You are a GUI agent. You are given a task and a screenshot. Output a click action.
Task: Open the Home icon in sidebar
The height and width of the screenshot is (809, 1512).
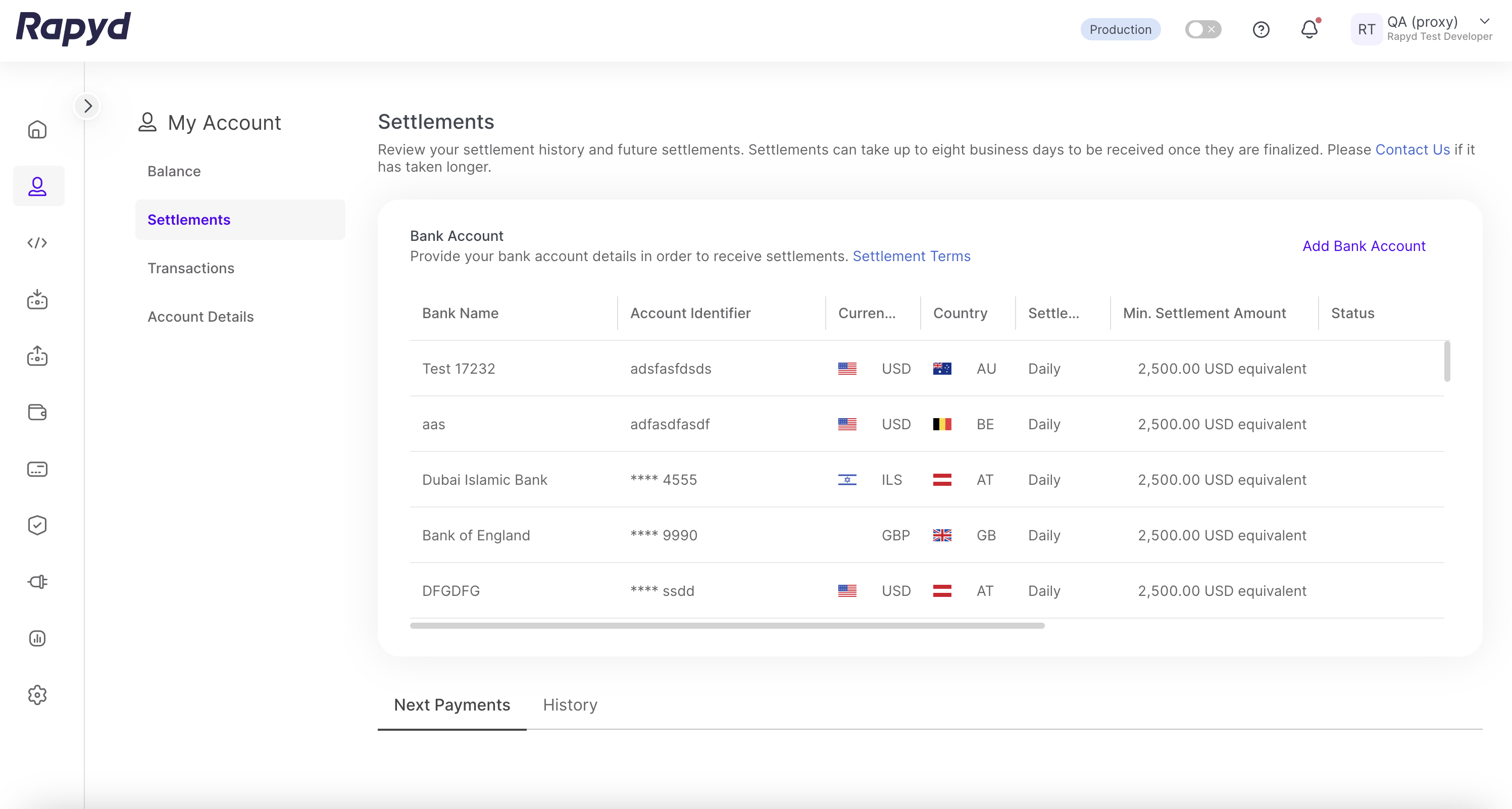coord(37,129)
